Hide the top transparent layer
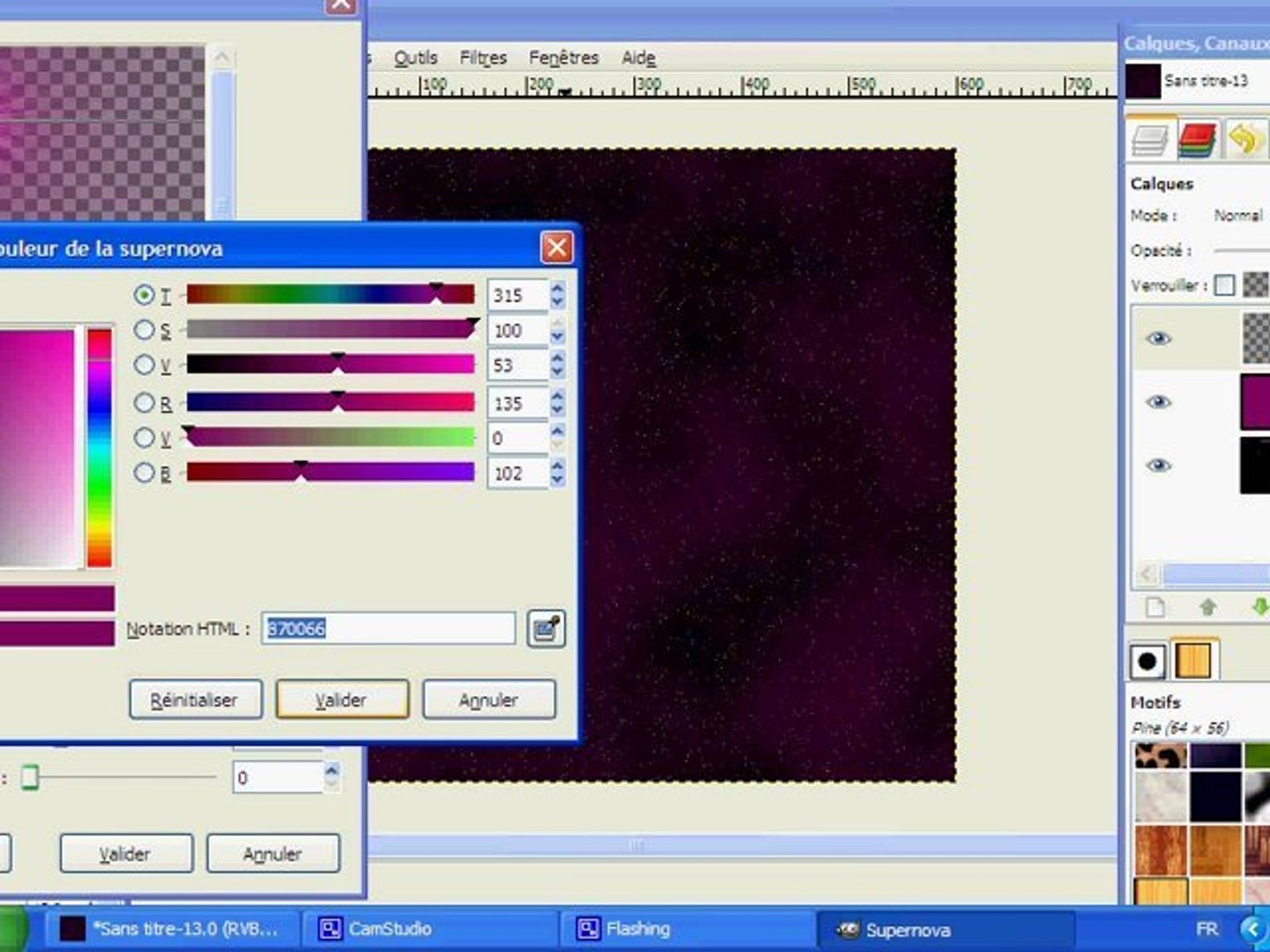The height and width of the screenshot is (952, 1270). coord(1159,338)
